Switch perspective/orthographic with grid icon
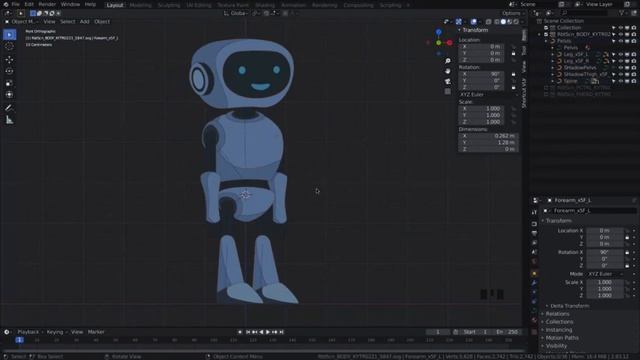640x360 pixels. (448, 91)
